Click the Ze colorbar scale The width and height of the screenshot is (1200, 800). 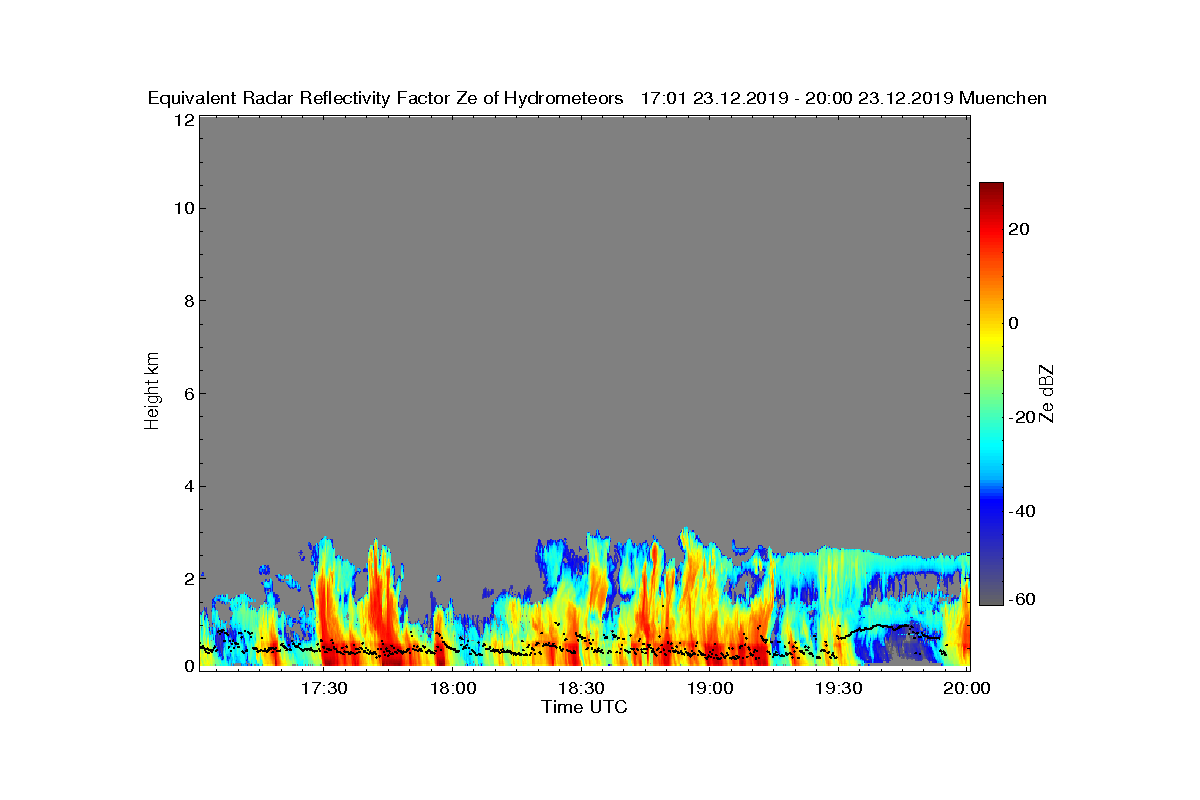pos(991,393)
